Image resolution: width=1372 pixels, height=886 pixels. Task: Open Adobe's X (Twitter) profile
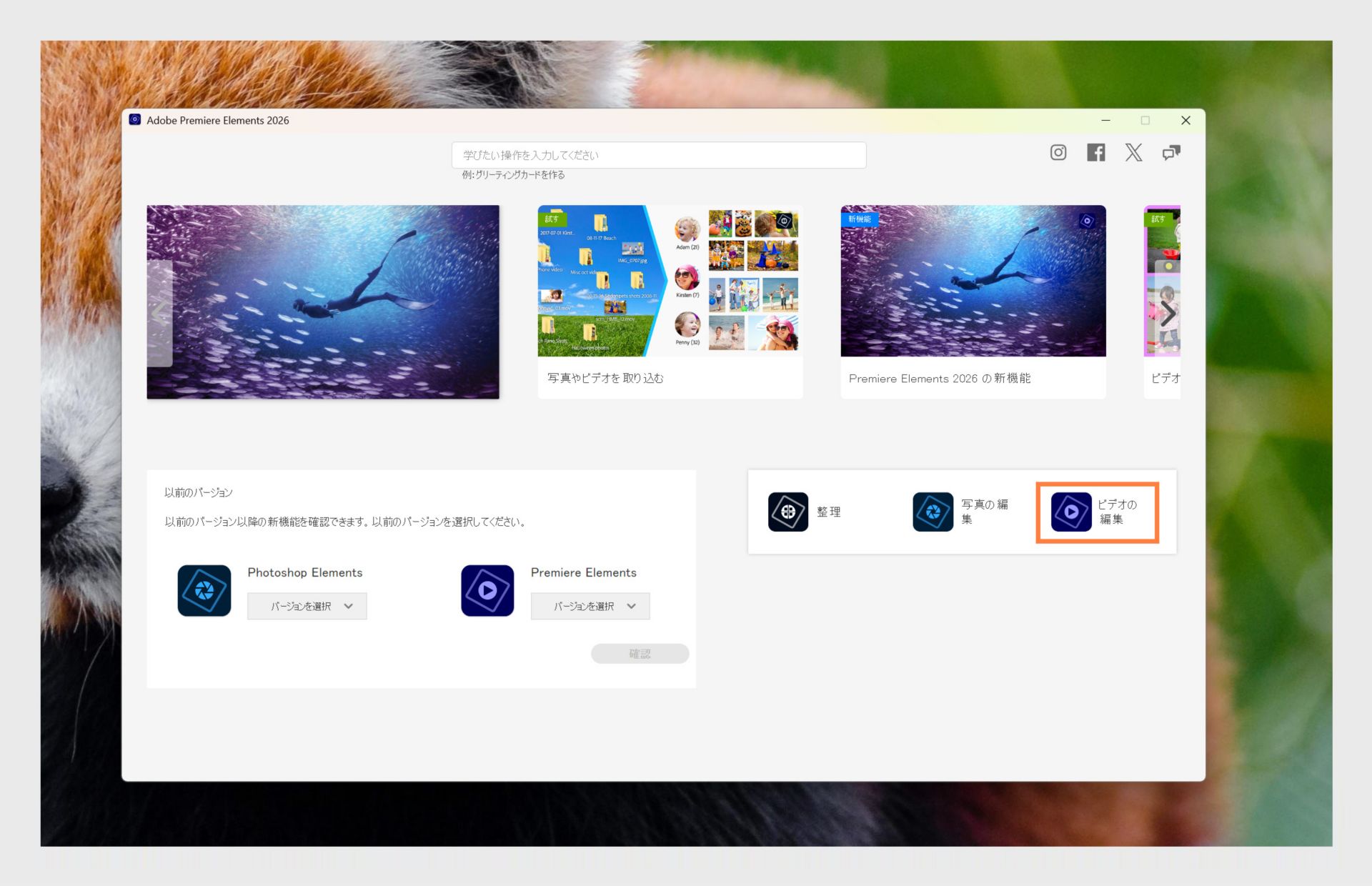[1133, 152]
